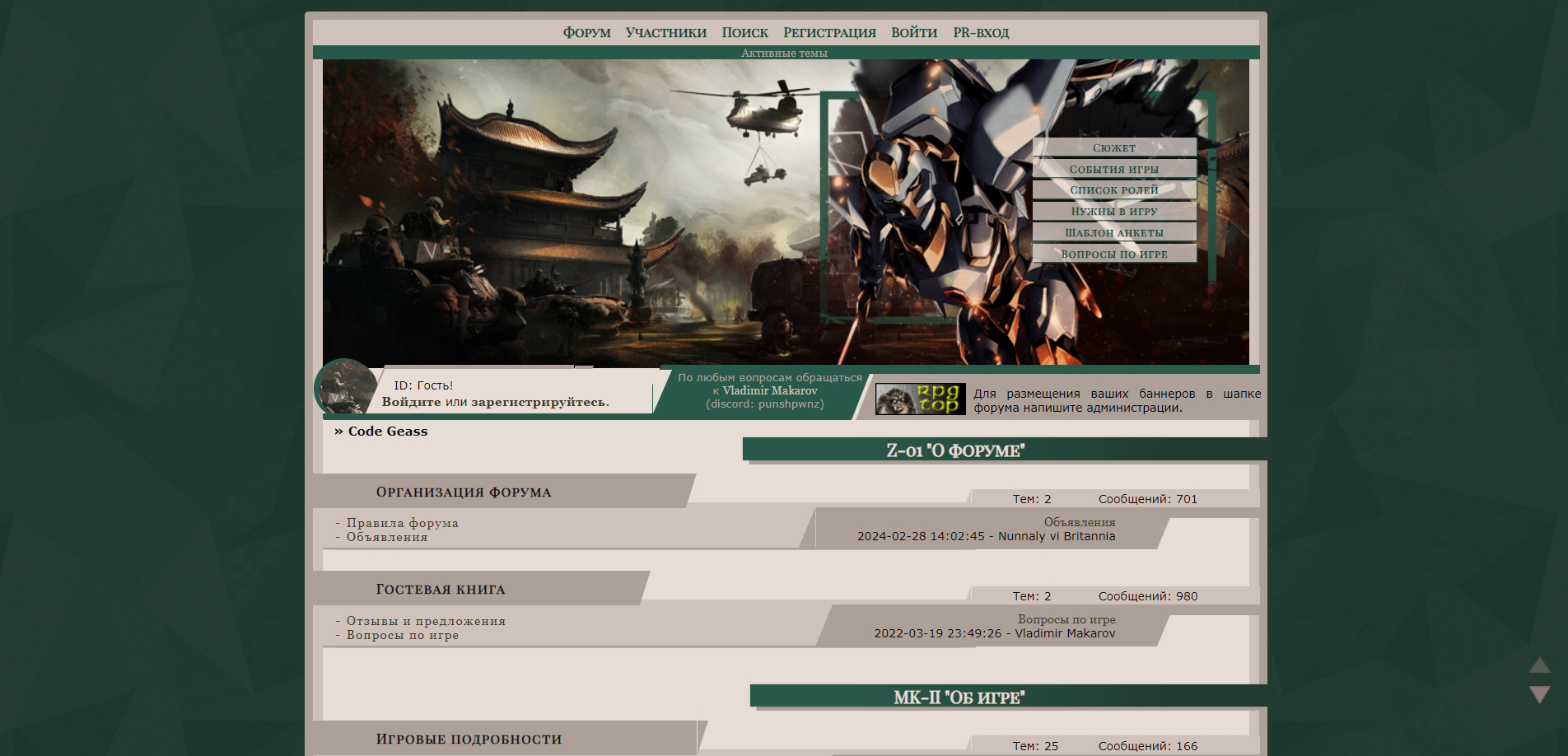Open the Правила форума subforum

pos(402,523)
